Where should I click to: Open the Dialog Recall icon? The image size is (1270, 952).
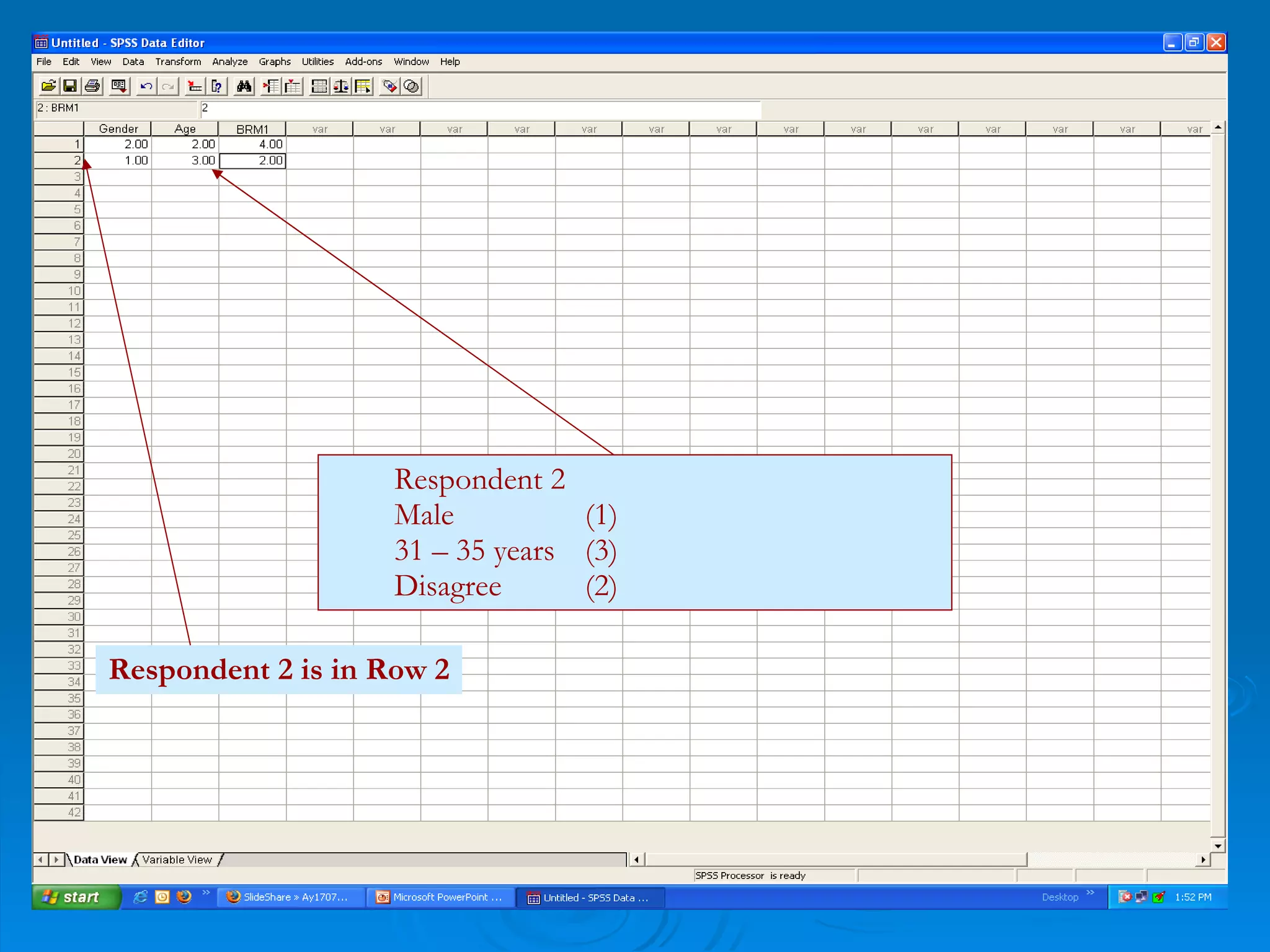tap(118, 86)
